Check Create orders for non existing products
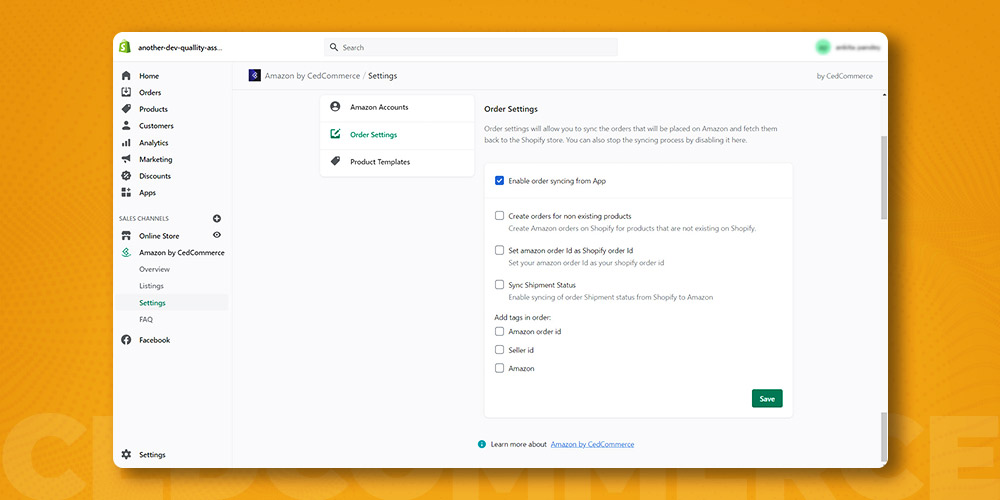1000x500 pixels. tap(499, 216)
